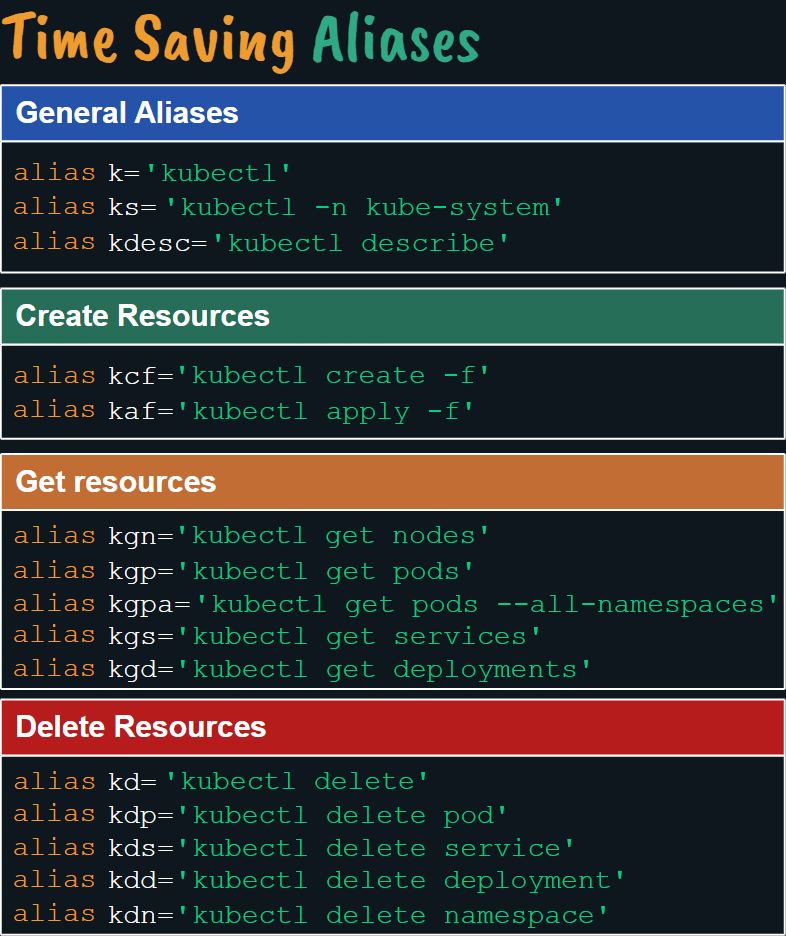
Task: Click the kd='kubectl delete' line
Action: pos(221,781)
